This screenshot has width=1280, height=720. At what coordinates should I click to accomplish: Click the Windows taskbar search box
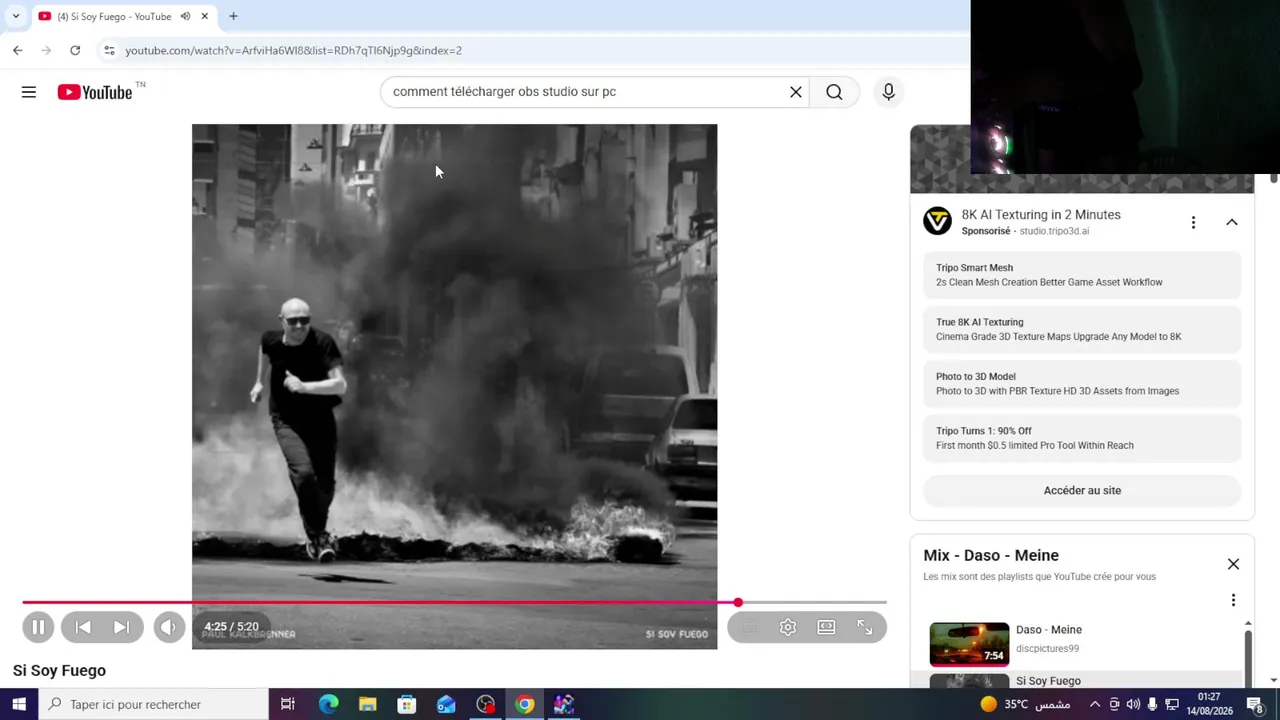153,704
